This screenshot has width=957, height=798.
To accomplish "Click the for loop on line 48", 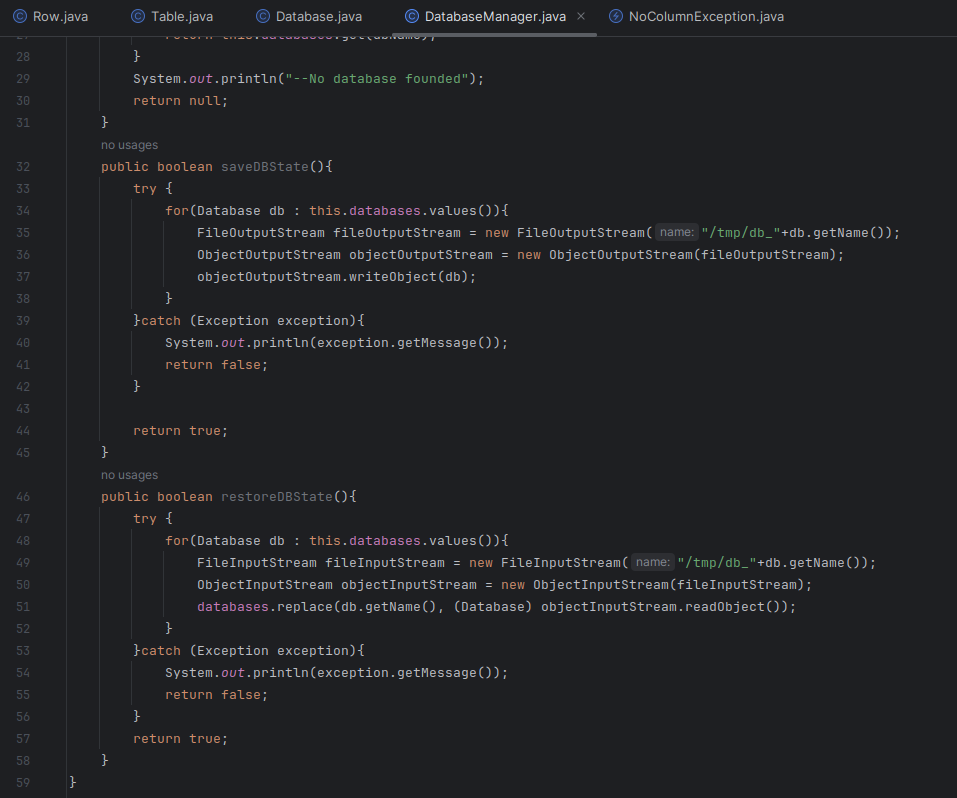I will 337,540.
